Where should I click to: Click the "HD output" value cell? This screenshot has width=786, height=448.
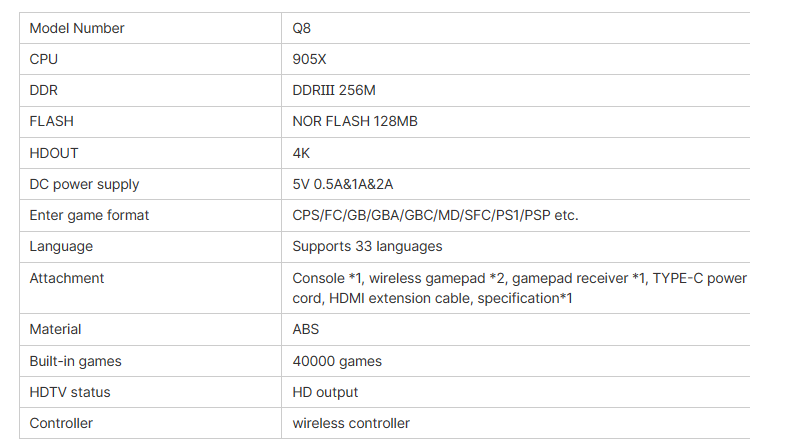pyautogui.click(x=325, y=392)
